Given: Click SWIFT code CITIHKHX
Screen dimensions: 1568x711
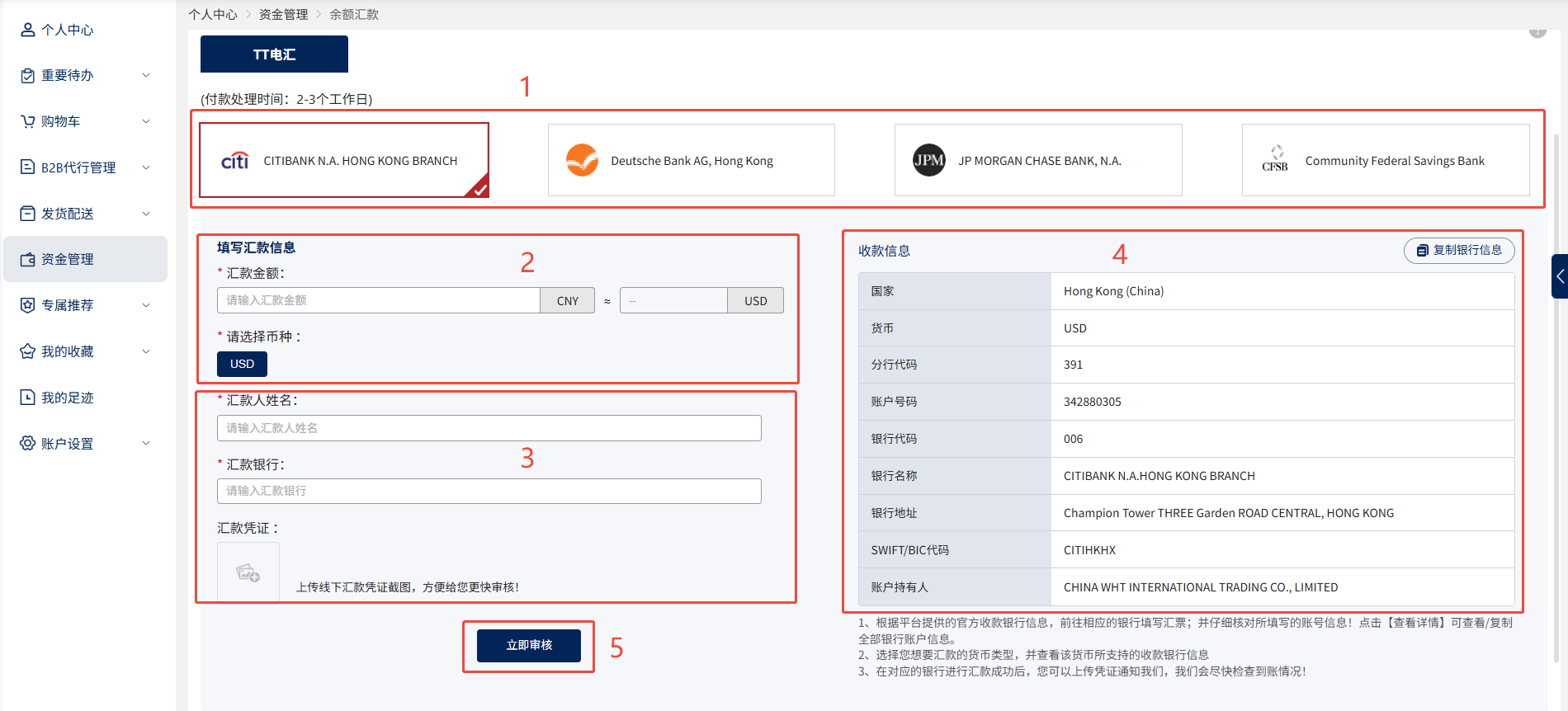Looking at the screenshot, I should tap(1089, 550).
